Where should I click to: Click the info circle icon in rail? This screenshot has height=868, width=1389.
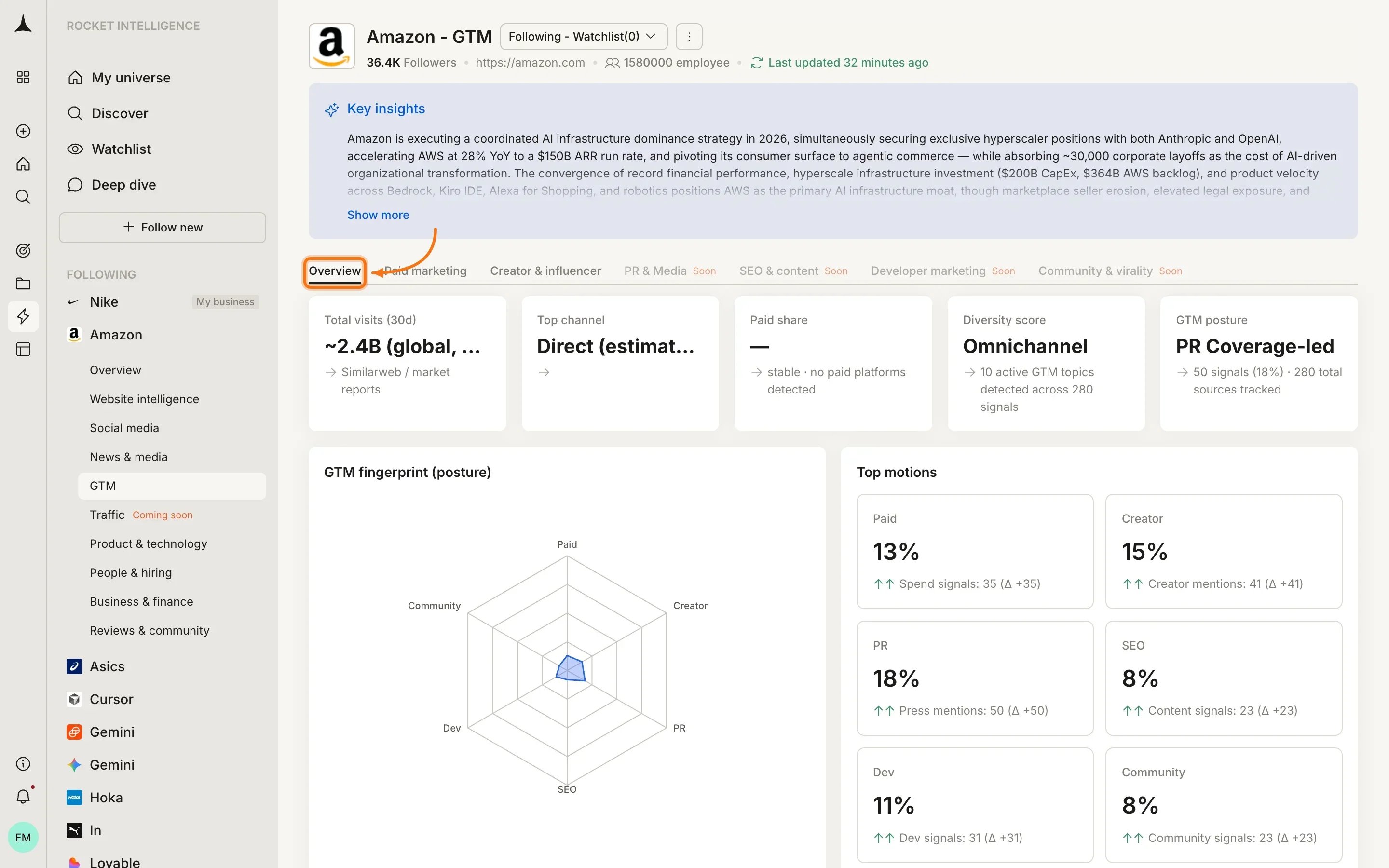23,764
